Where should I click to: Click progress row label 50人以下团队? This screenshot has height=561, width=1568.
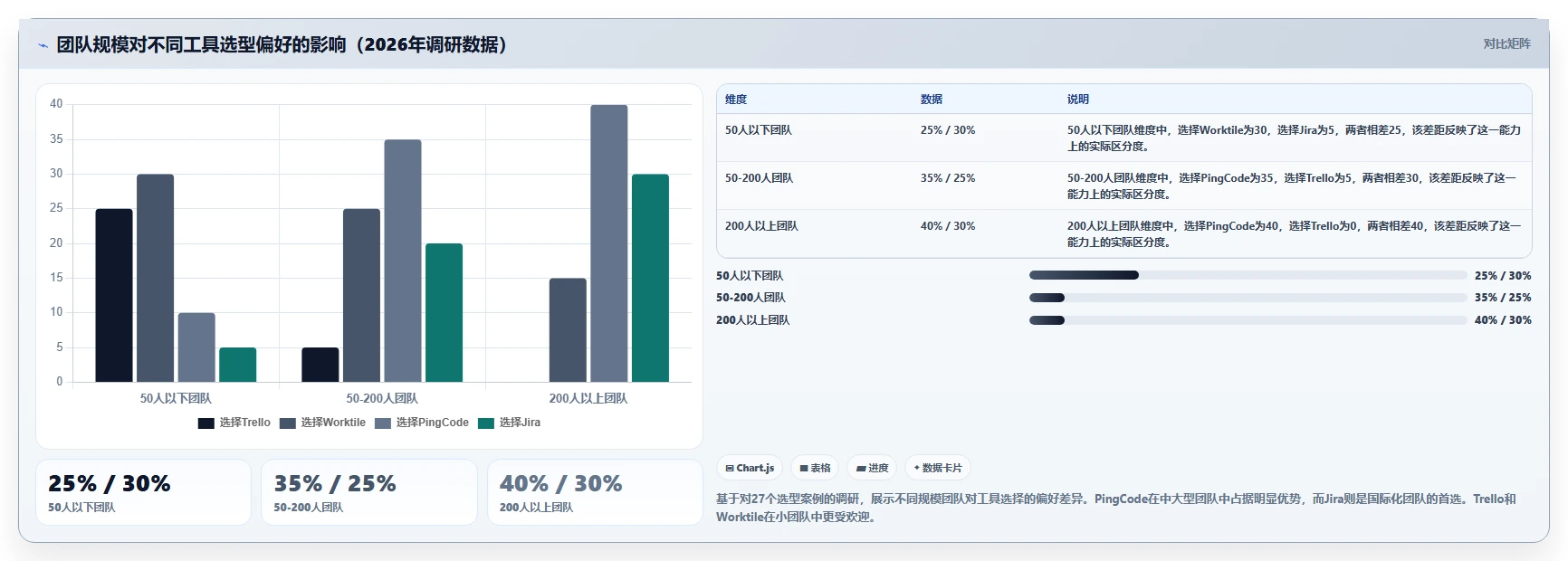pyautogui.click(x=750, y=275)
